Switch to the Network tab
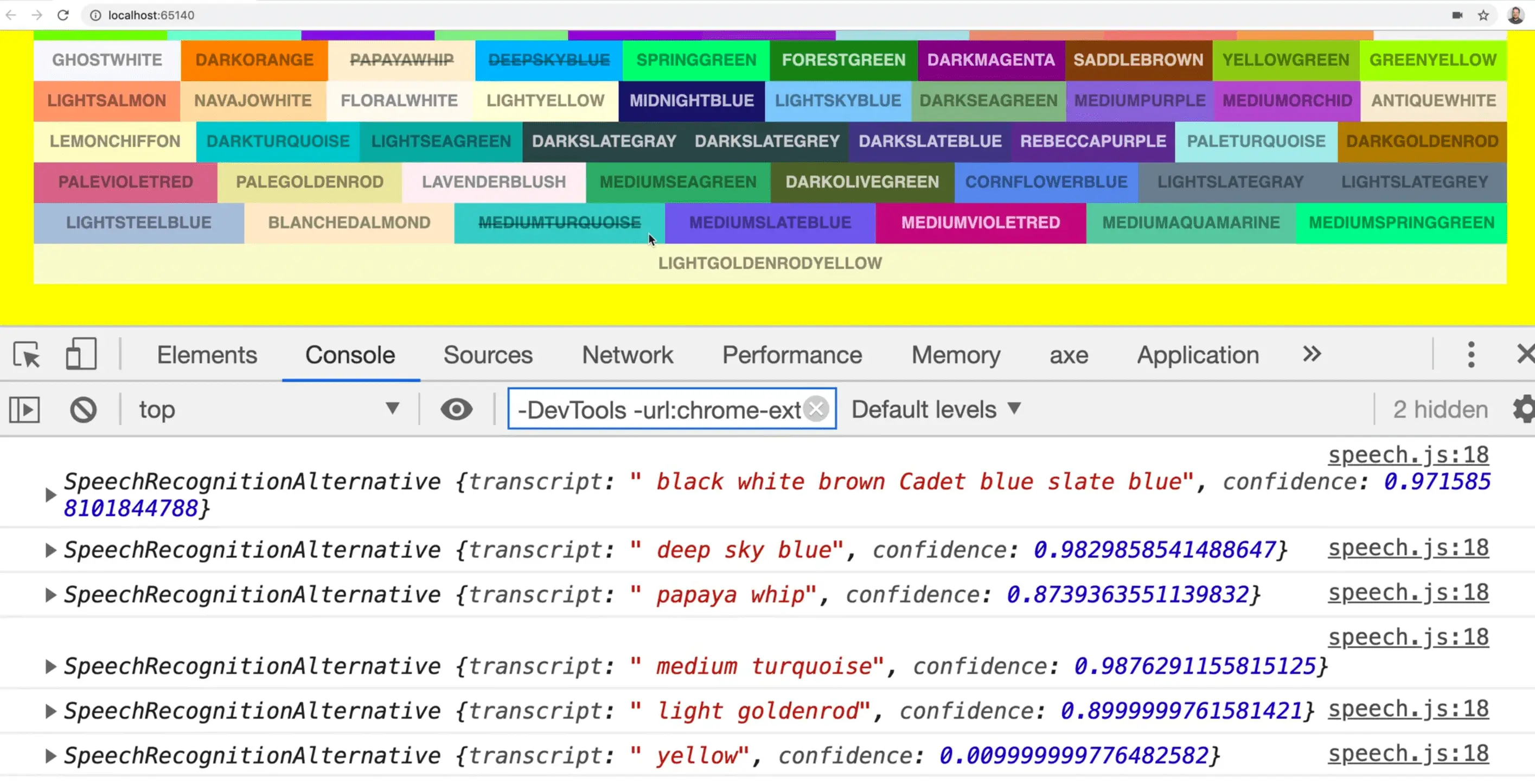1535x784 pixels. point(627,355)
